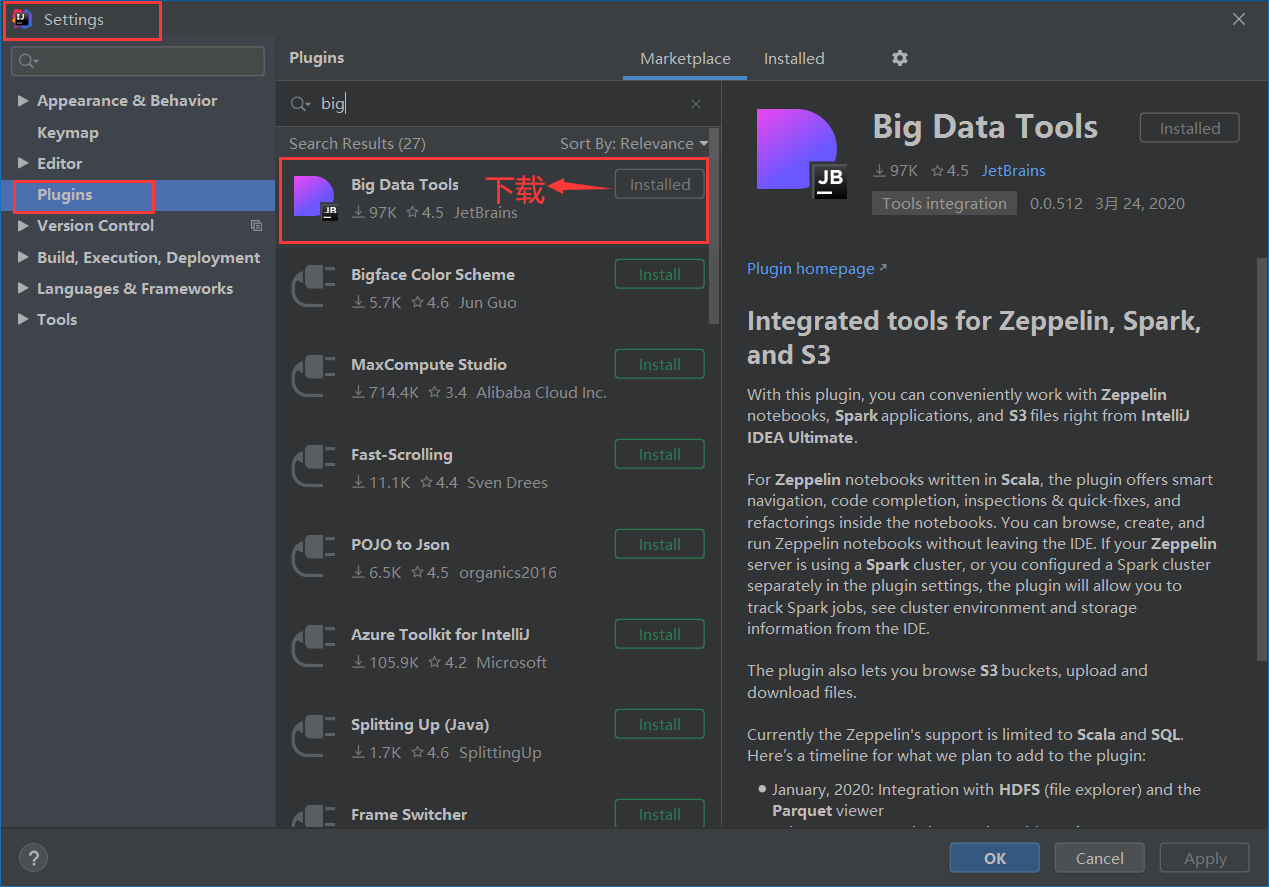Click the Big Data Tools icon in results
The width and height of the screenshot is (1269, 887).
(x=313, y=194)
